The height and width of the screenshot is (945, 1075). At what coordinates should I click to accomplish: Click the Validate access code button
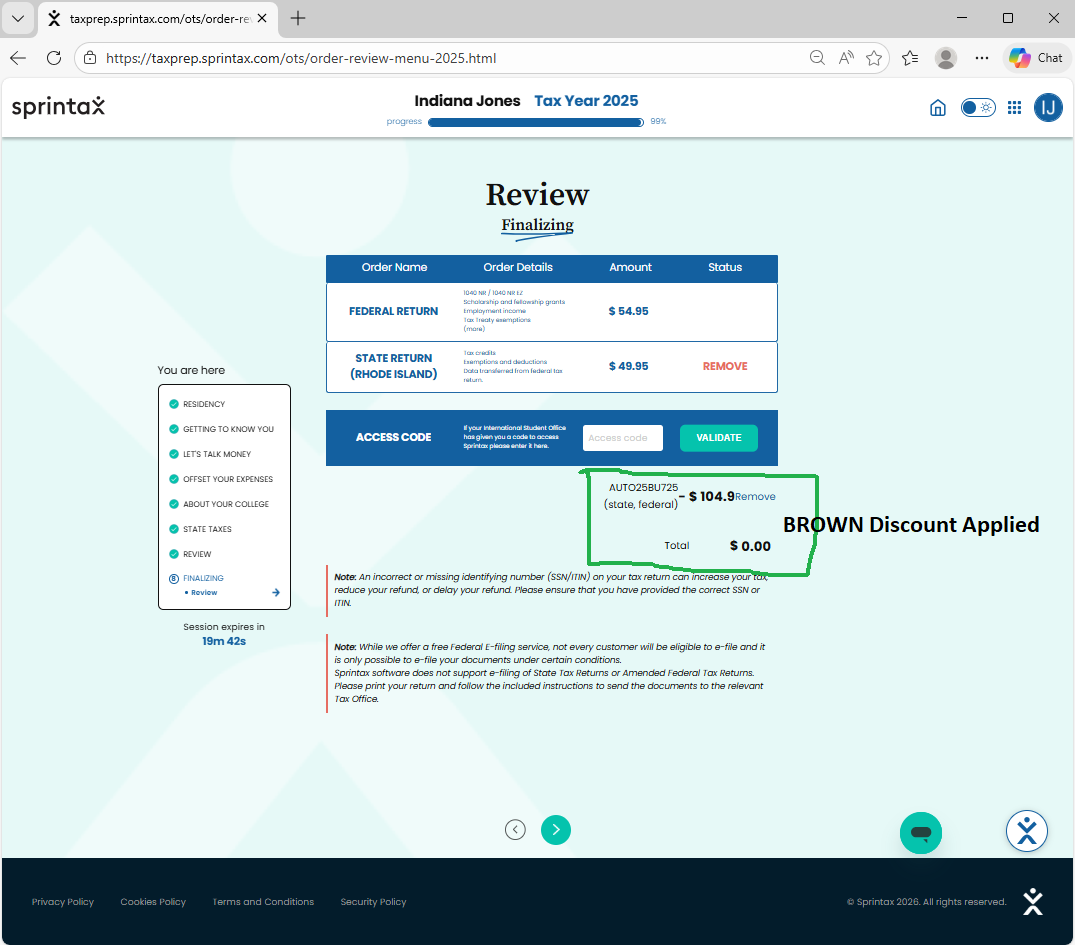pos(718,438)
